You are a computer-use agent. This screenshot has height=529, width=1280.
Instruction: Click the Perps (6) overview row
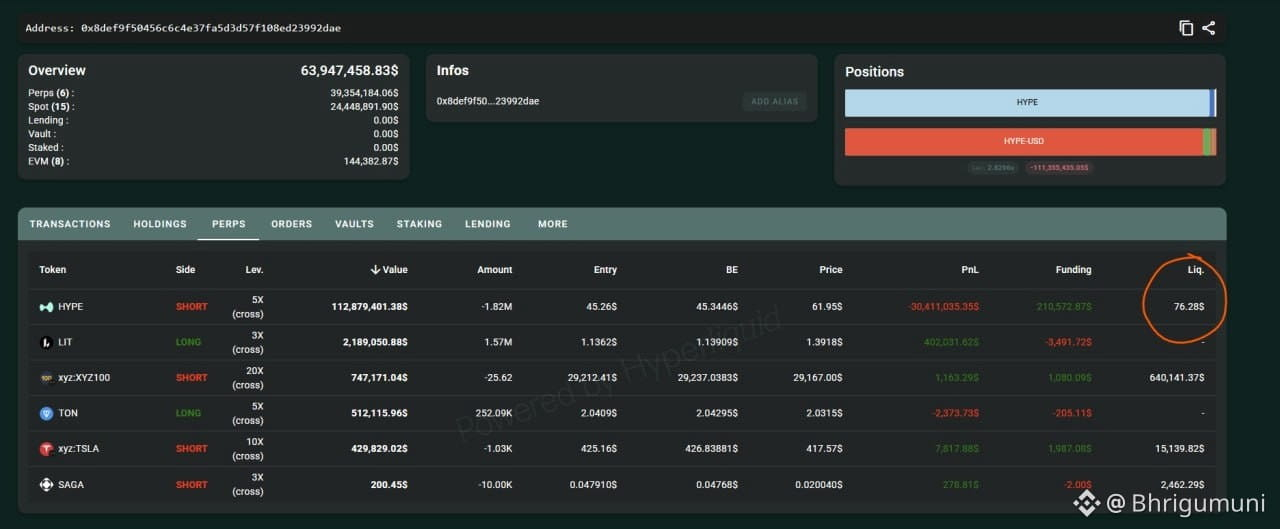(213, 93)
